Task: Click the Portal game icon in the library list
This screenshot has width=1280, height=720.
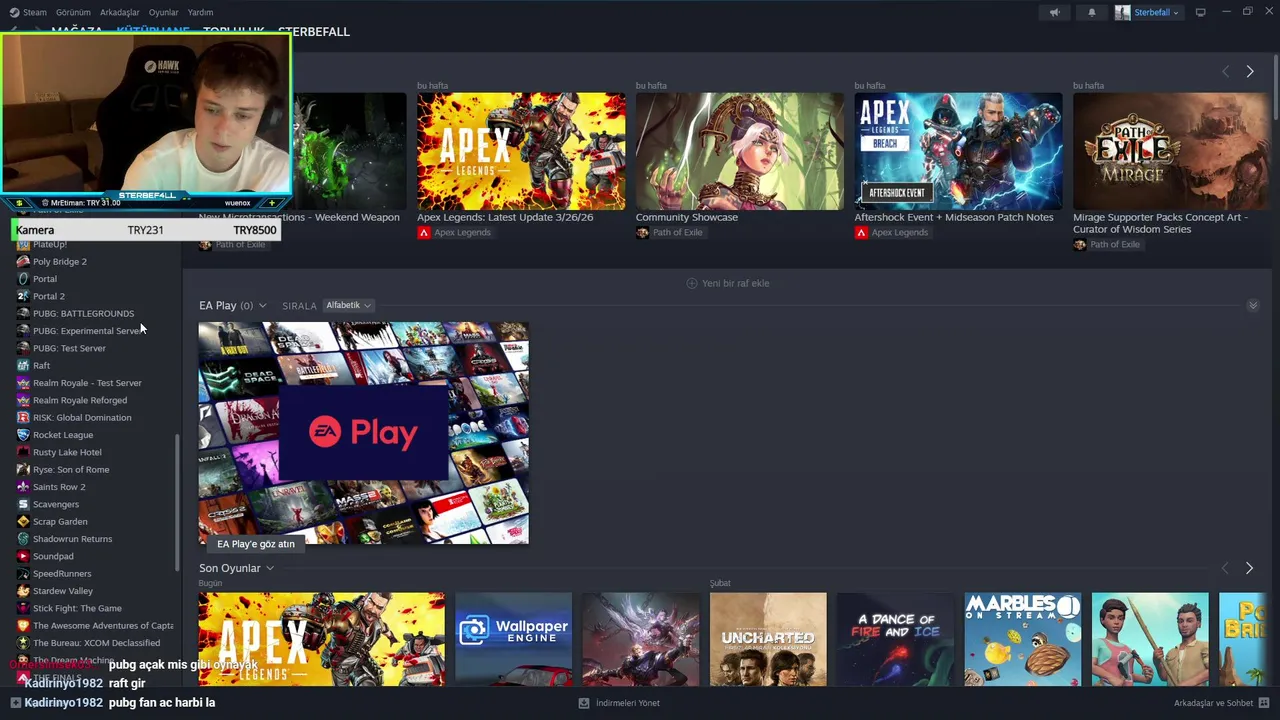Action: click(x=23, y=279)
